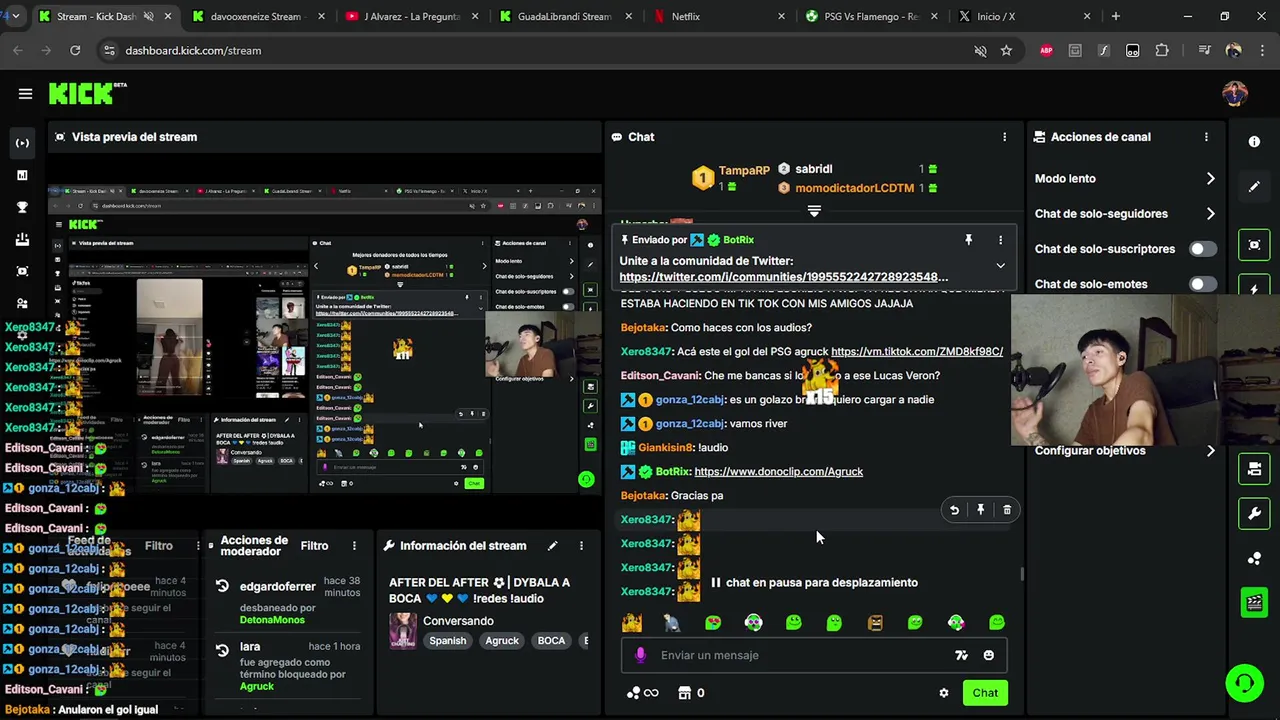Viewport: 1280px width, 720px height.
Task: Open the user profile avatar menu
Action: click(1235, 93)
